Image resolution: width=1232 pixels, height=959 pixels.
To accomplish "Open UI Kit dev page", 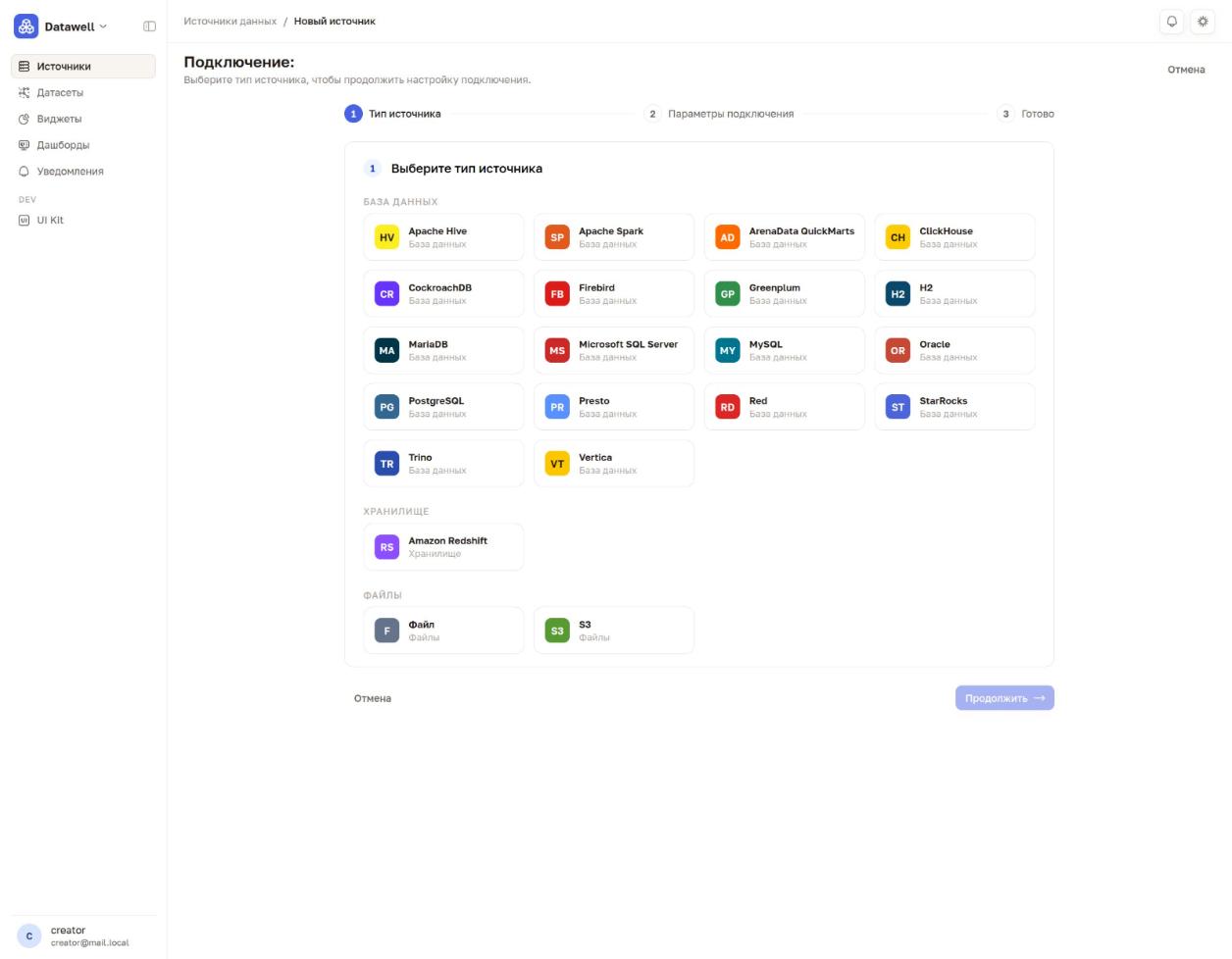I will 83,220.
